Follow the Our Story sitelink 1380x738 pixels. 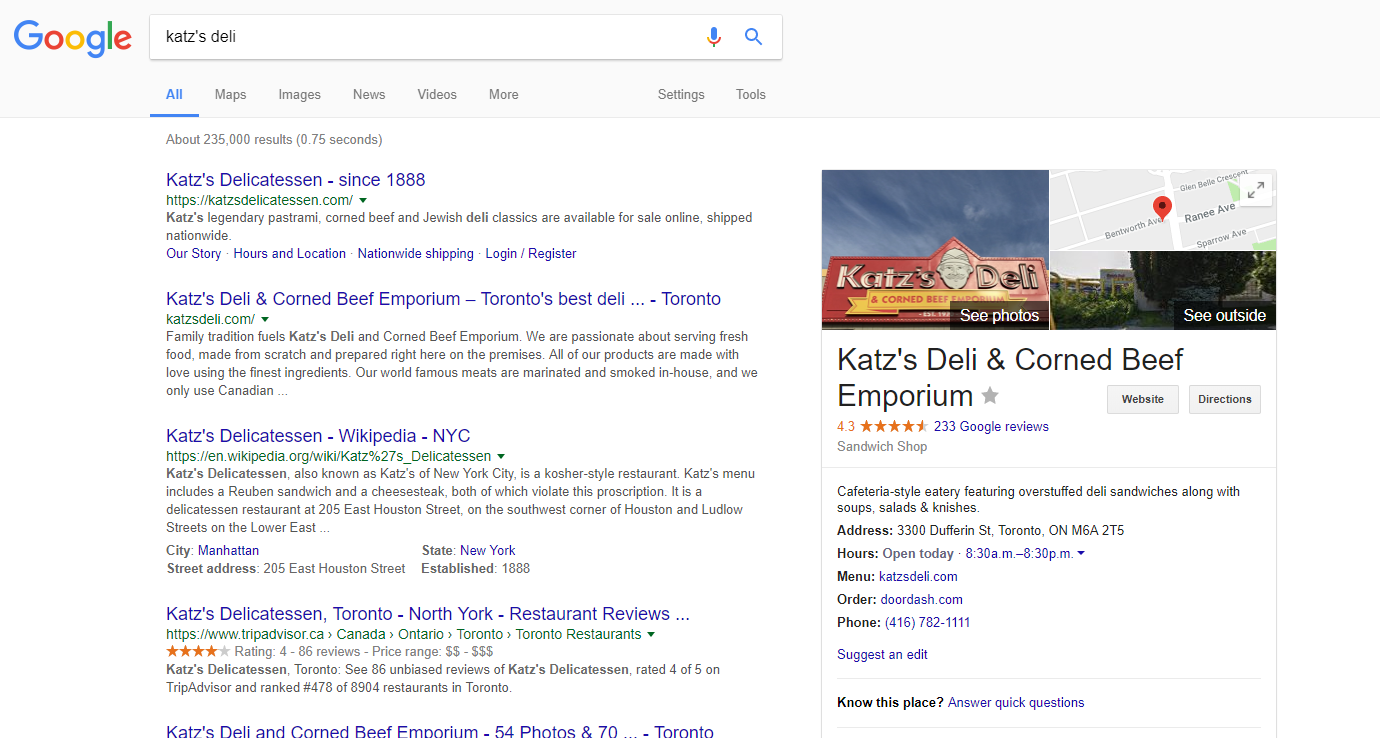(x=194, y=254)
